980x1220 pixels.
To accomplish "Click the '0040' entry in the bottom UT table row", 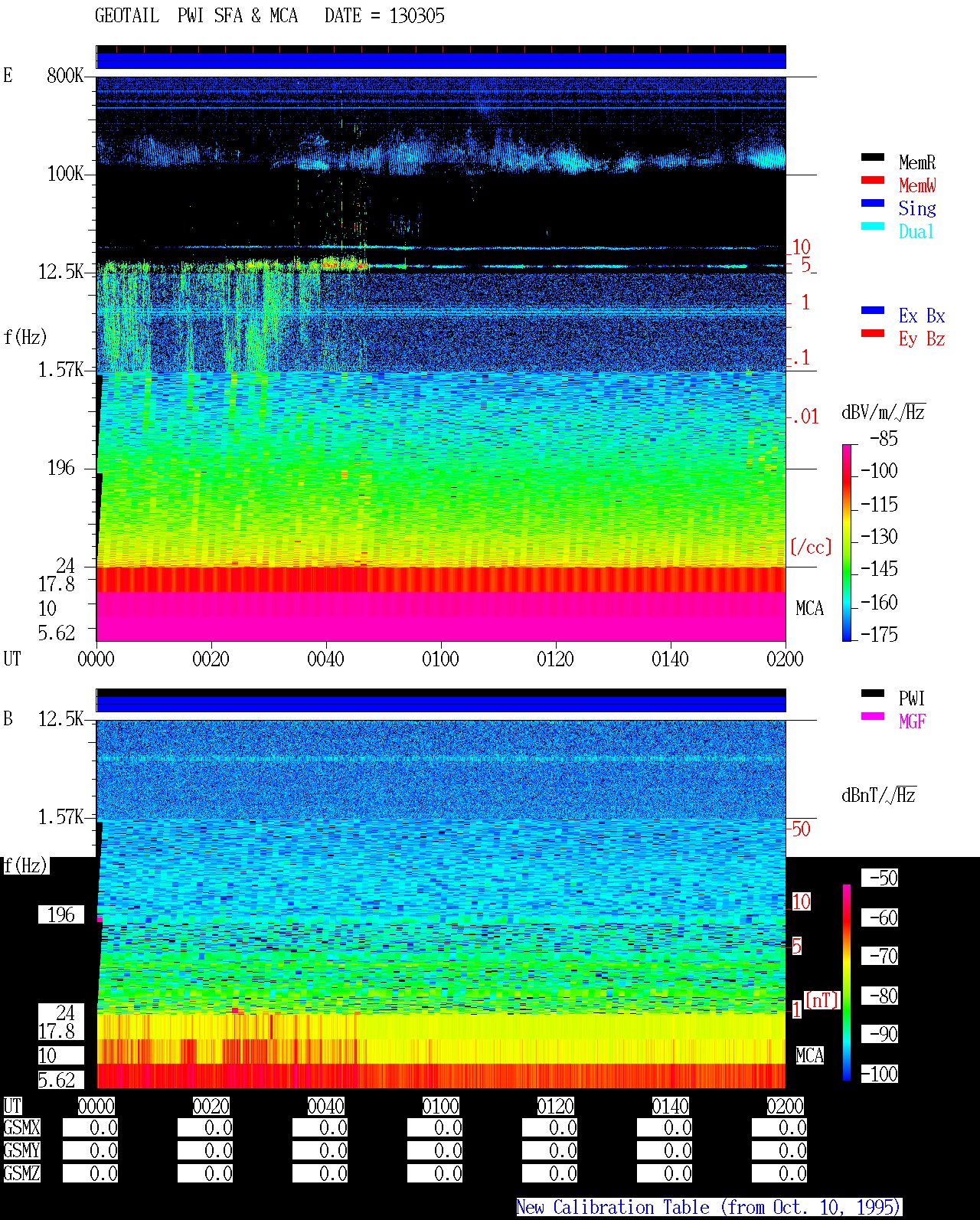I will pyautogui.click(x=325, y=1106).
